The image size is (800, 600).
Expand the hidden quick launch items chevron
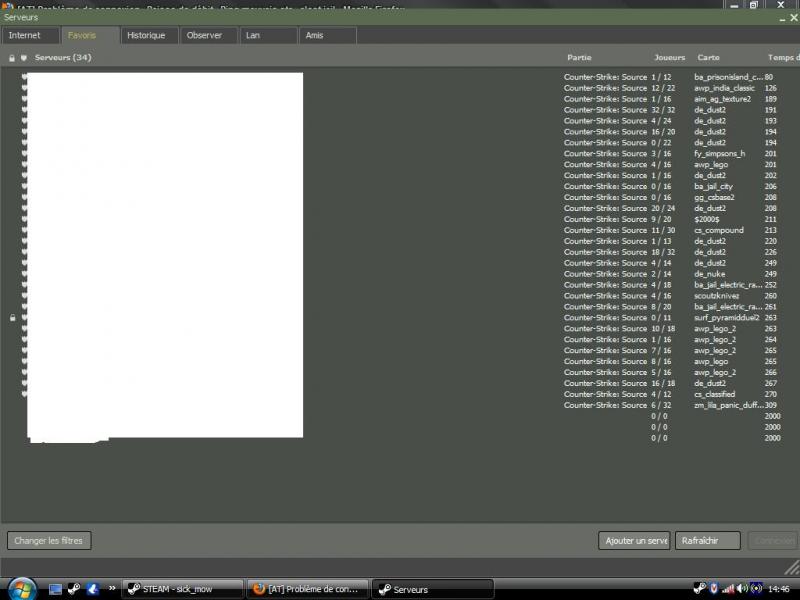click(x=112, y=589)
